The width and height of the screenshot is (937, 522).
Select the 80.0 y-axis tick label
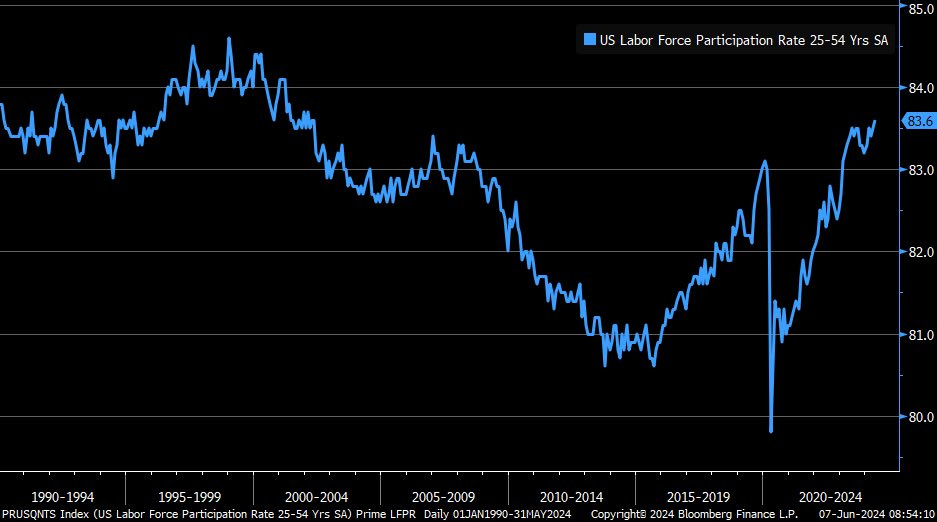point(920,416)
